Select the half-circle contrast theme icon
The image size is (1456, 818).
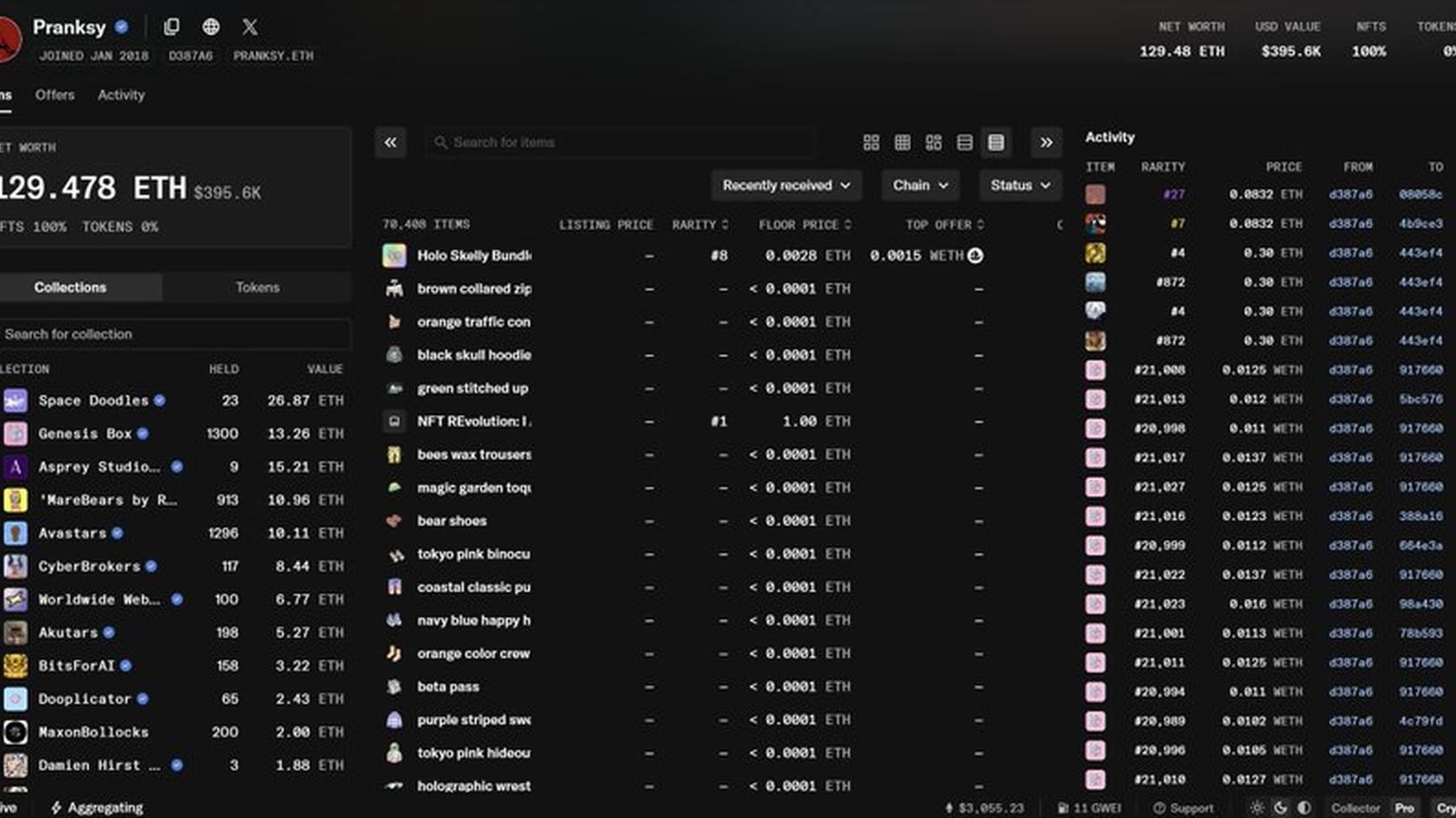point(1303,807)
